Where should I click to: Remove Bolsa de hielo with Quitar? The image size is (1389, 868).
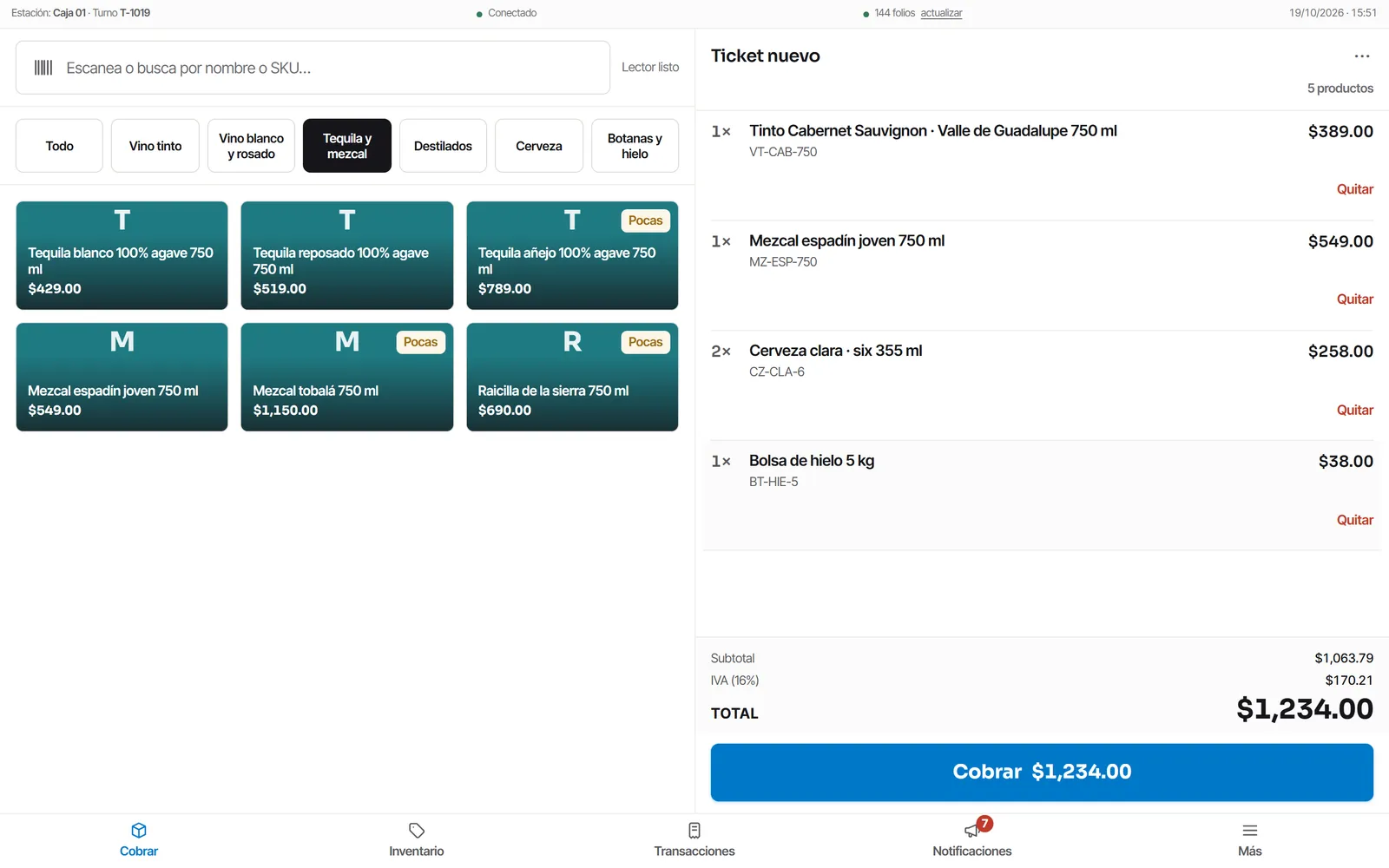click(x=1354, y=520)
